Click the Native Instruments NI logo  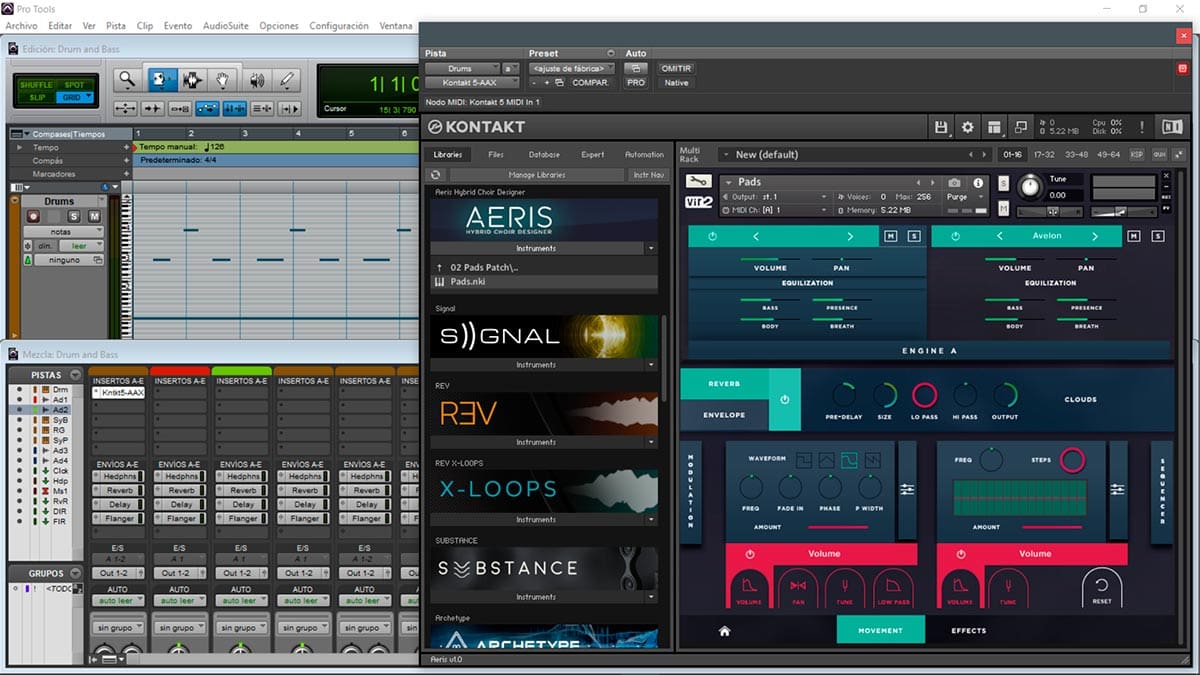(1171, 127)
